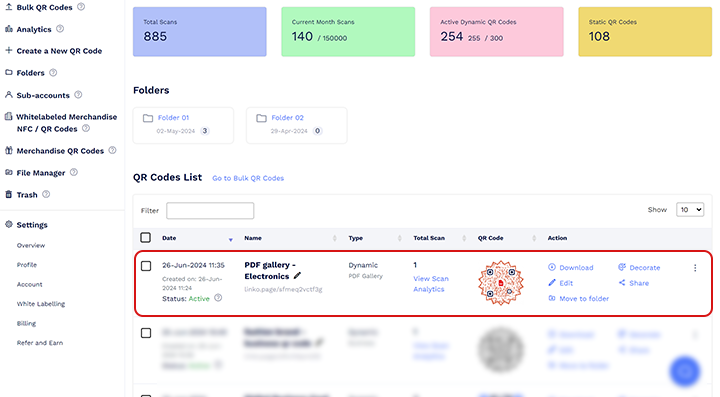
Task: Click the pencil icon beside PDF gallery name
Action: (297, 275)
